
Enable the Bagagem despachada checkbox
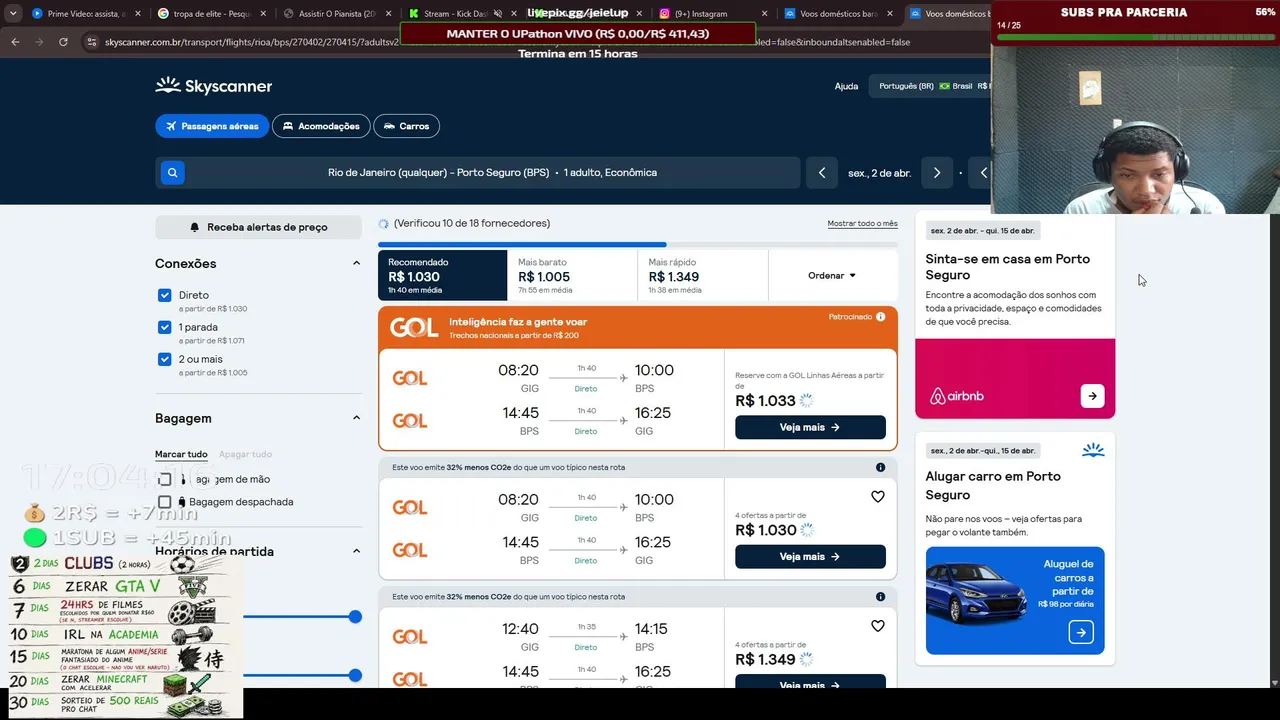click(165, 502)
